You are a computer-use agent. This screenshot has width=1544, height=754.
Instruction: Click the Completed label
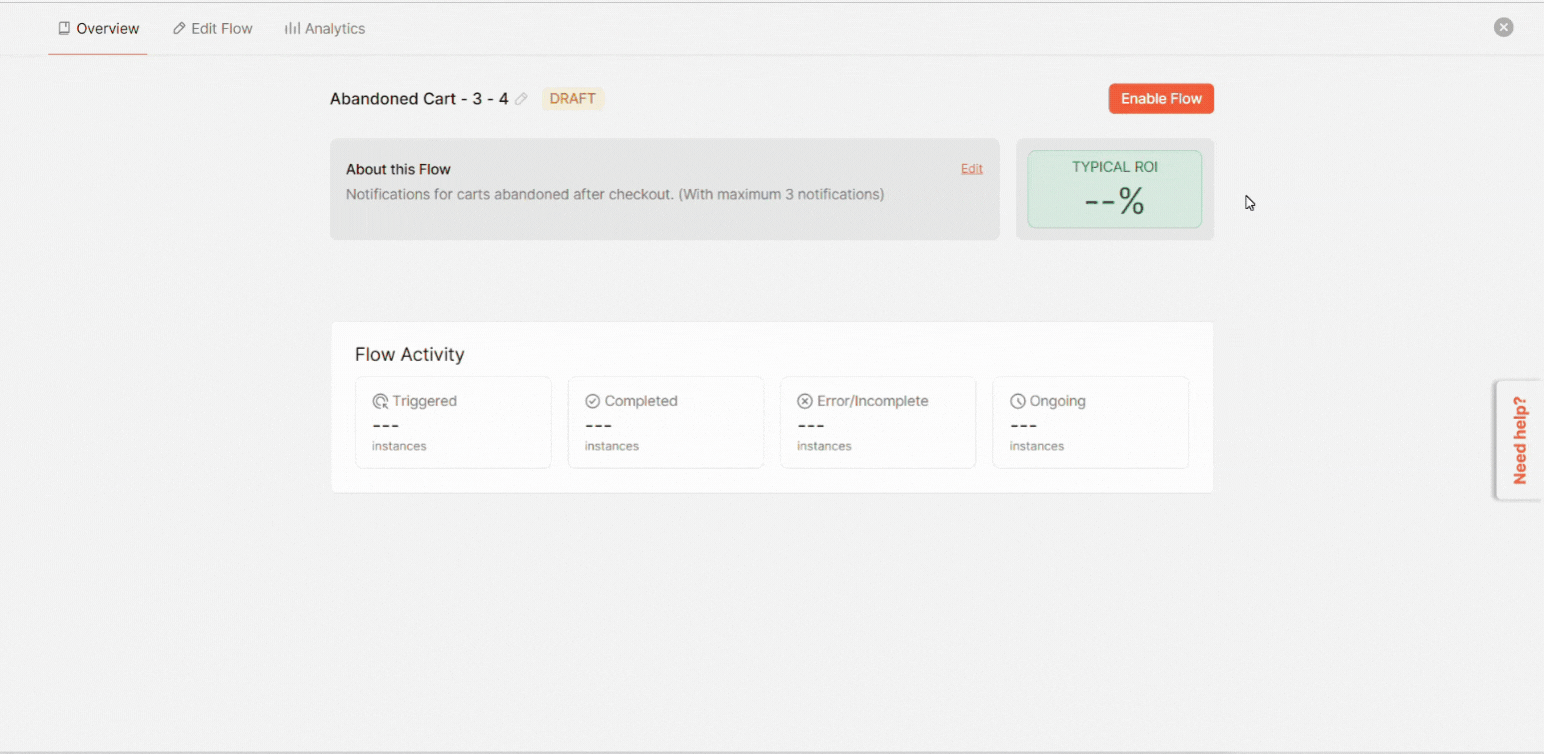pos(641,401)
